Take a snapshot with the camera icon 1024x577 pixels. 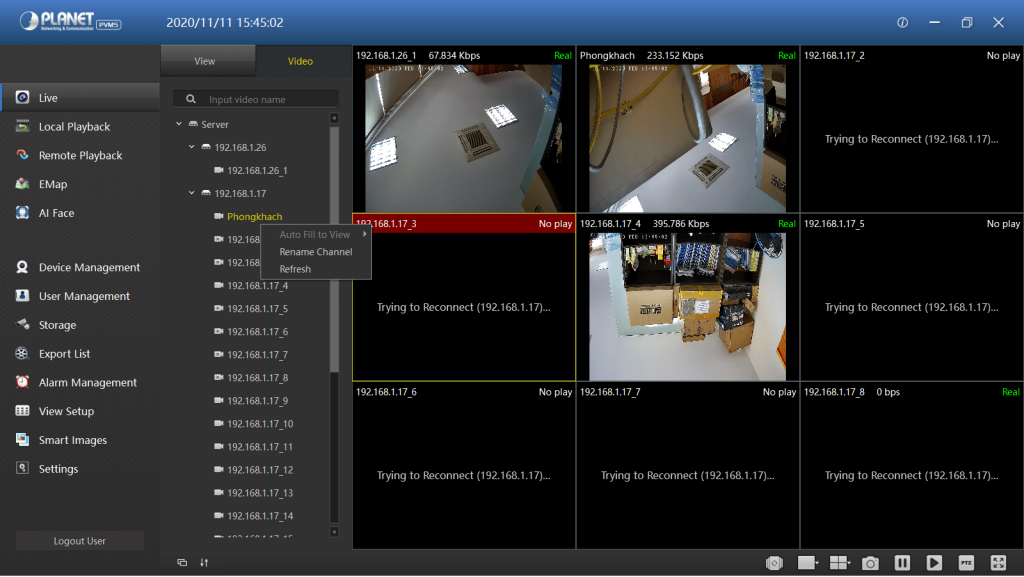pyautogui.click(x=870, y=563)
